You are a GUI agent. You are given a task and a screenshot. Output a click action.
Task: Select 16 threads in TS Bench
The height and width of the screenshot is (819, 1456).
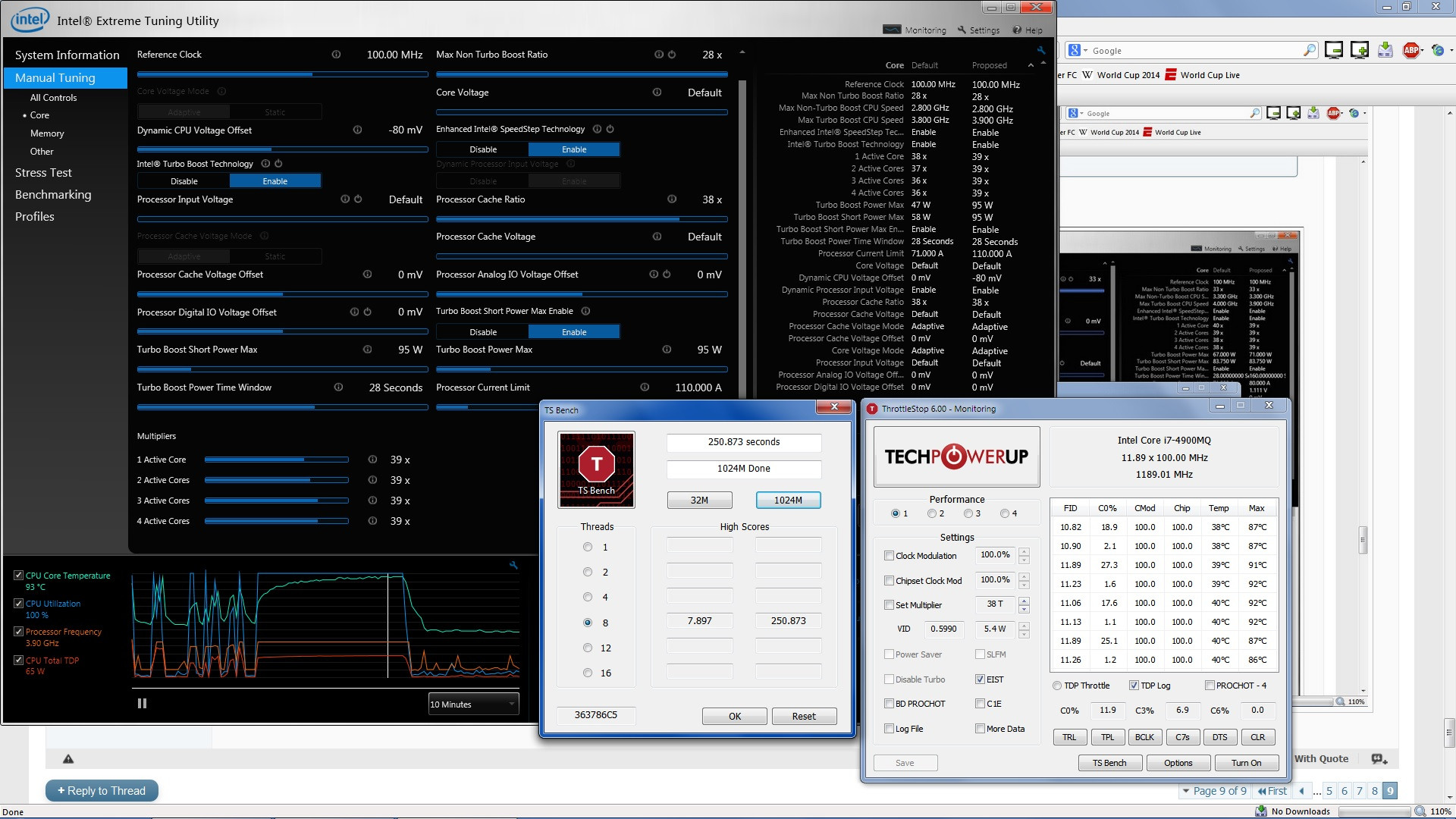[x=588, y=673]
